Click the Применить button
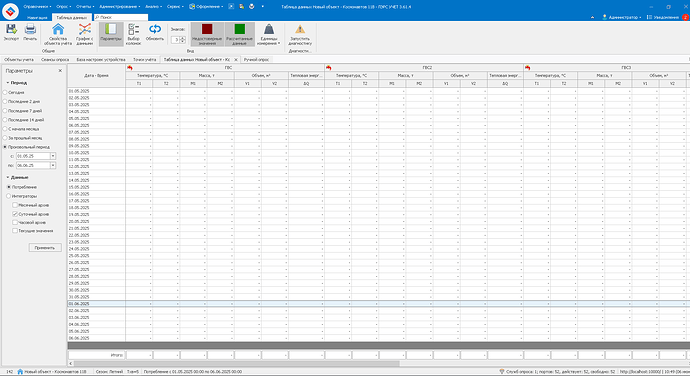This screenshot has width=690, height=376. click(45, 248)
